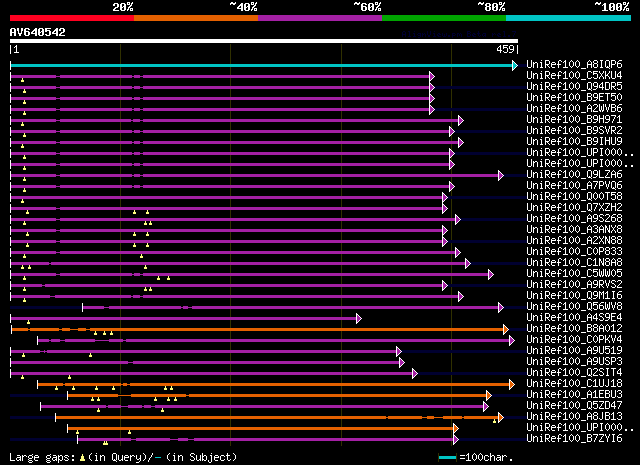
Task: Select the UniRef100_A8JB13 label
Action: (574, 417)
